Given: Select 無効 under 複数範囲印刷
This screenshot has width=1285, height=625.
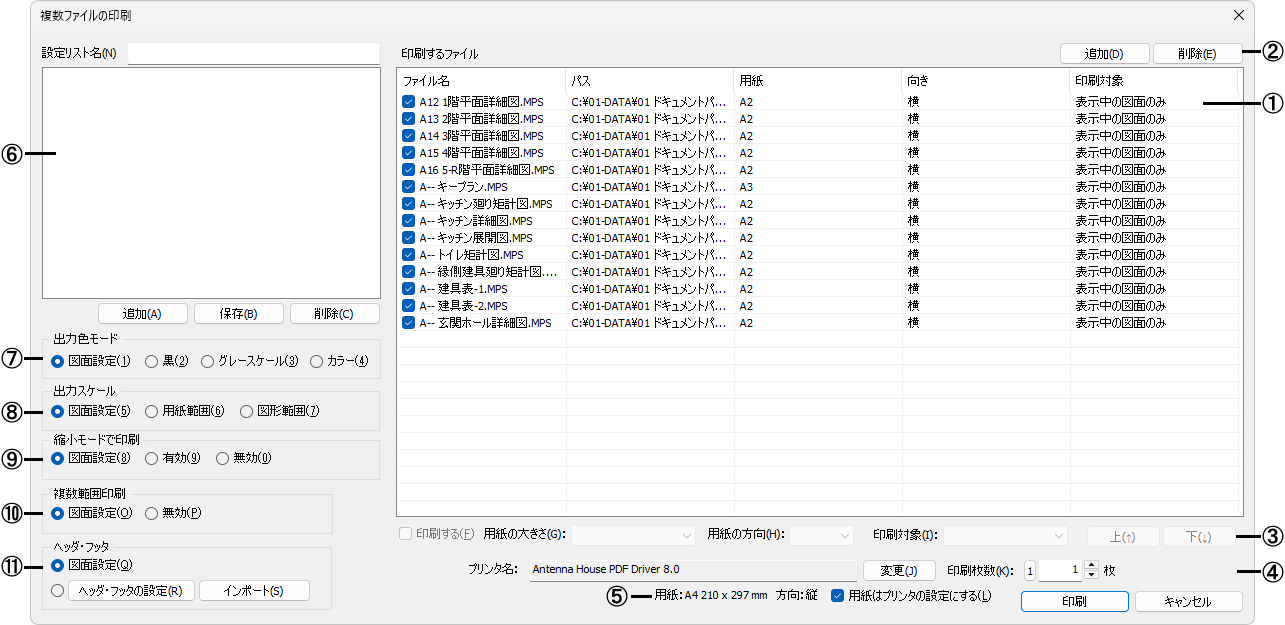Looking at the screenshot, I should [151, 513].
